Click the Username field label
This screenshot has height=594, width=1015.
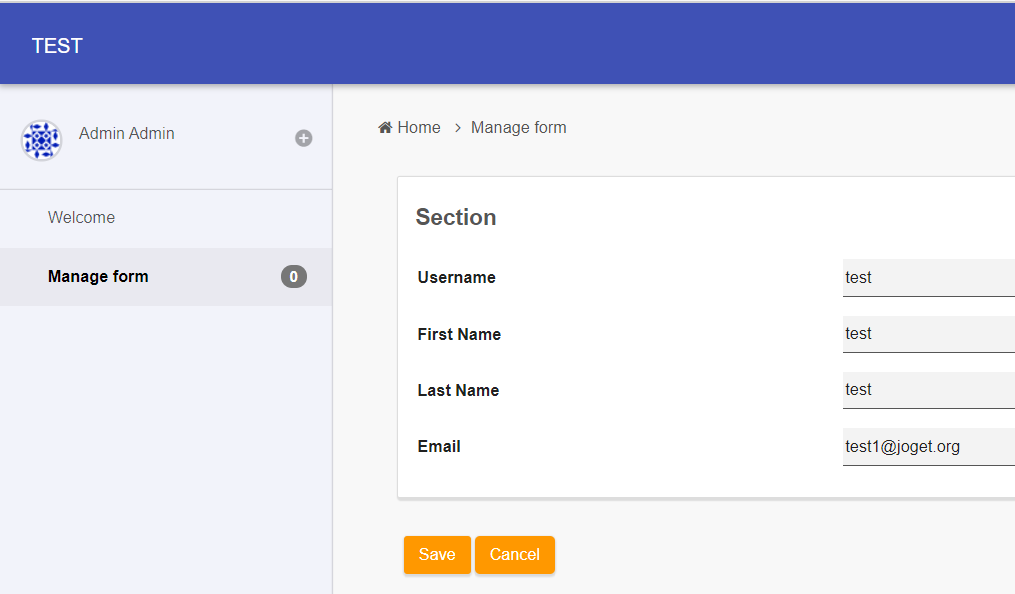click(x=456, y=278)
